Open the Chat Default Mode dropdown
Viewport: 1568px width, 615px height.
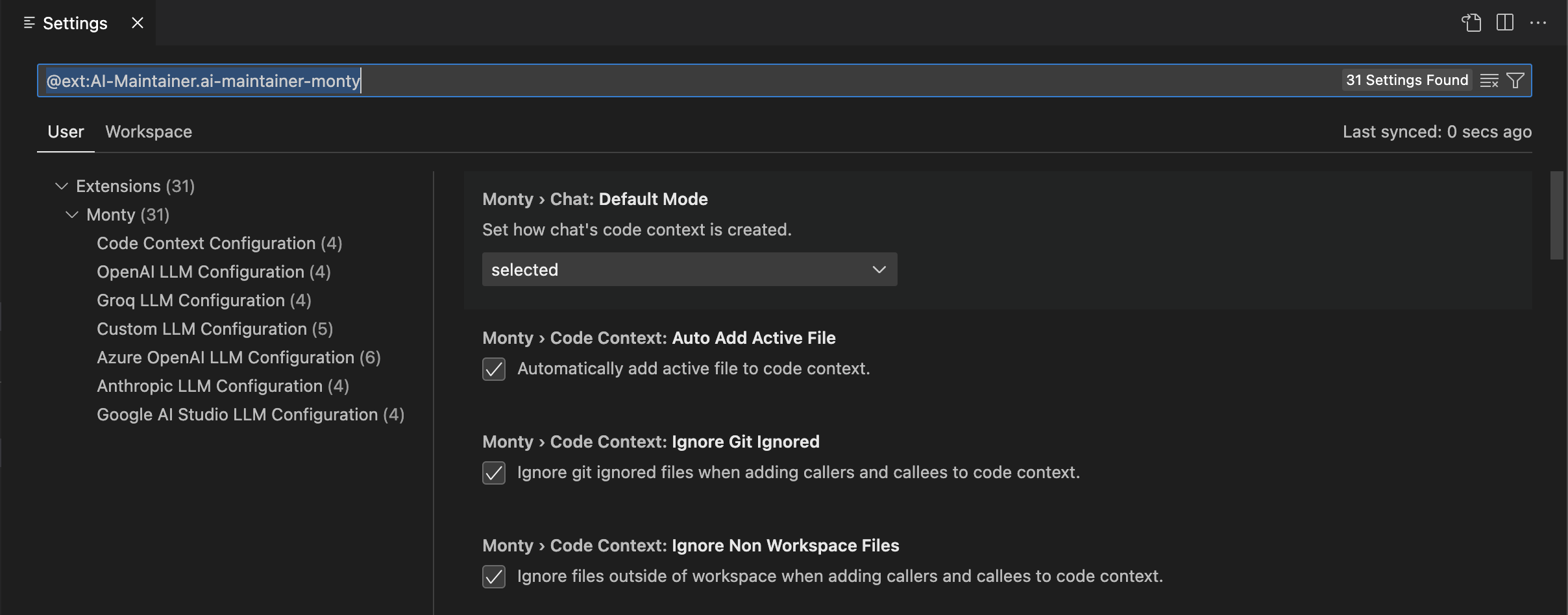(x=689, y=269)
